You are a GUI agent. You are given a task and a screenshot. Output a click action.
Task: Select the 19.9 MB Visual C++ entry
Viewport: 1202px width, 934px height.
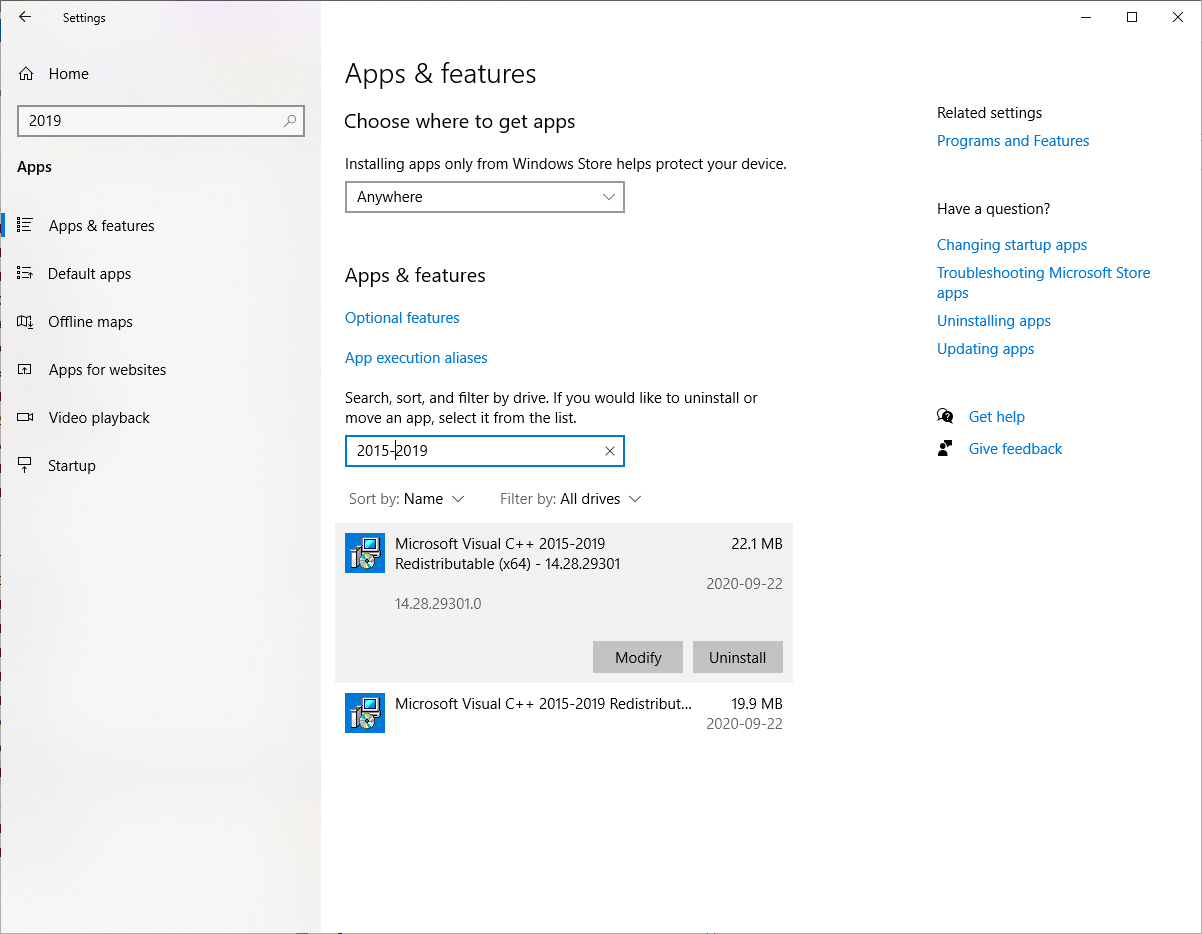click(564, 713)
